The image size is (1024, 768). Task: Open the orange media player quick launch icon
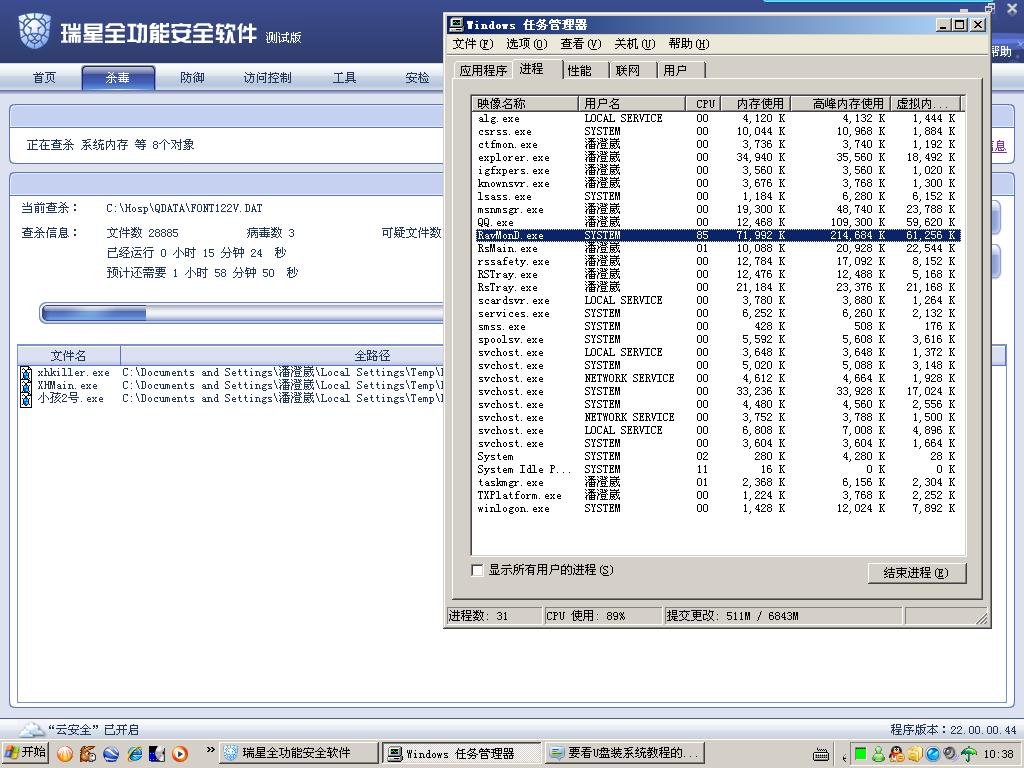pos(180,754)
